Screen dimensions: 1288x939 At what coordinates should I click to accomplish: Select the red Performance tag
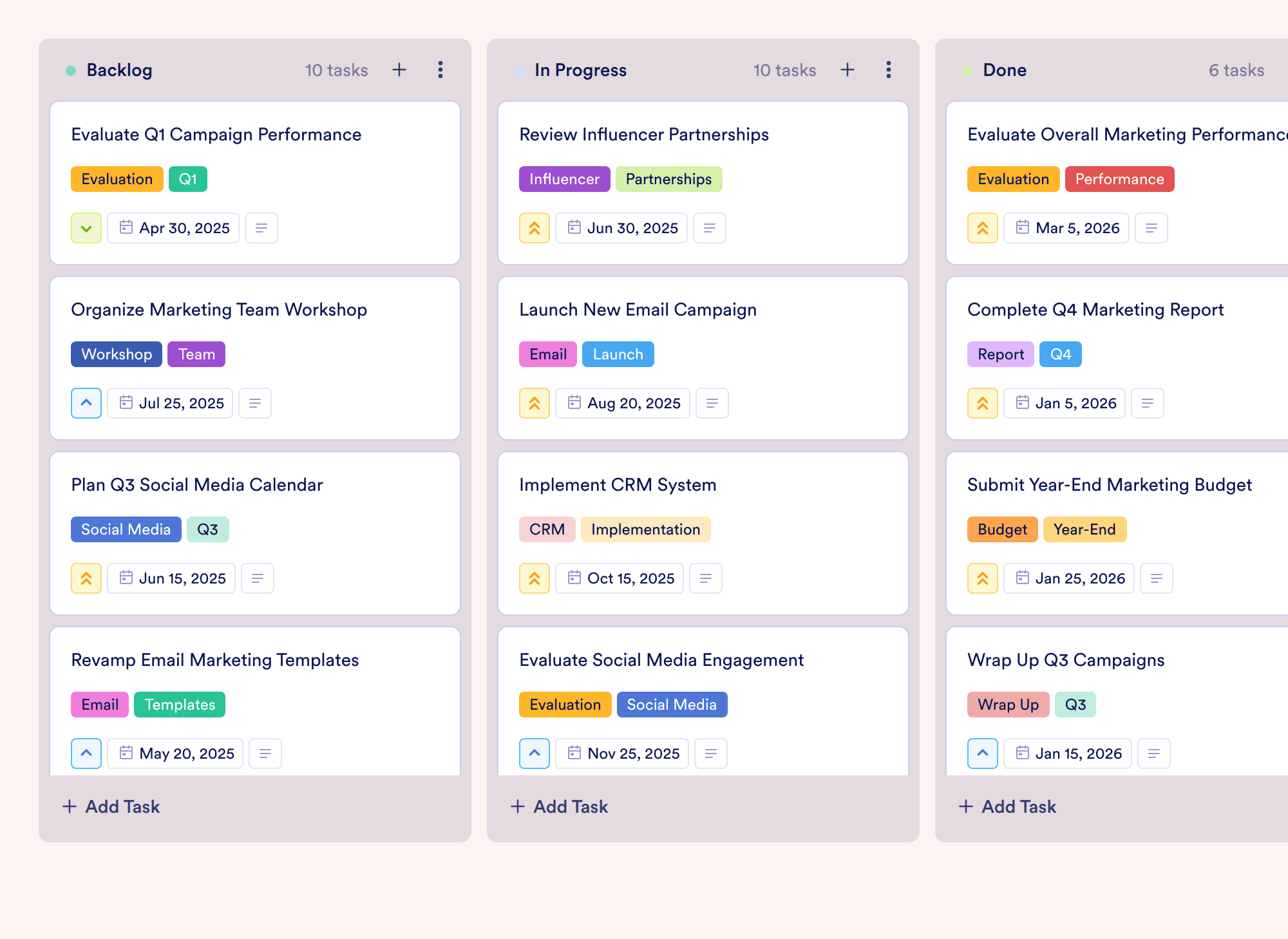coord(1119,179)
